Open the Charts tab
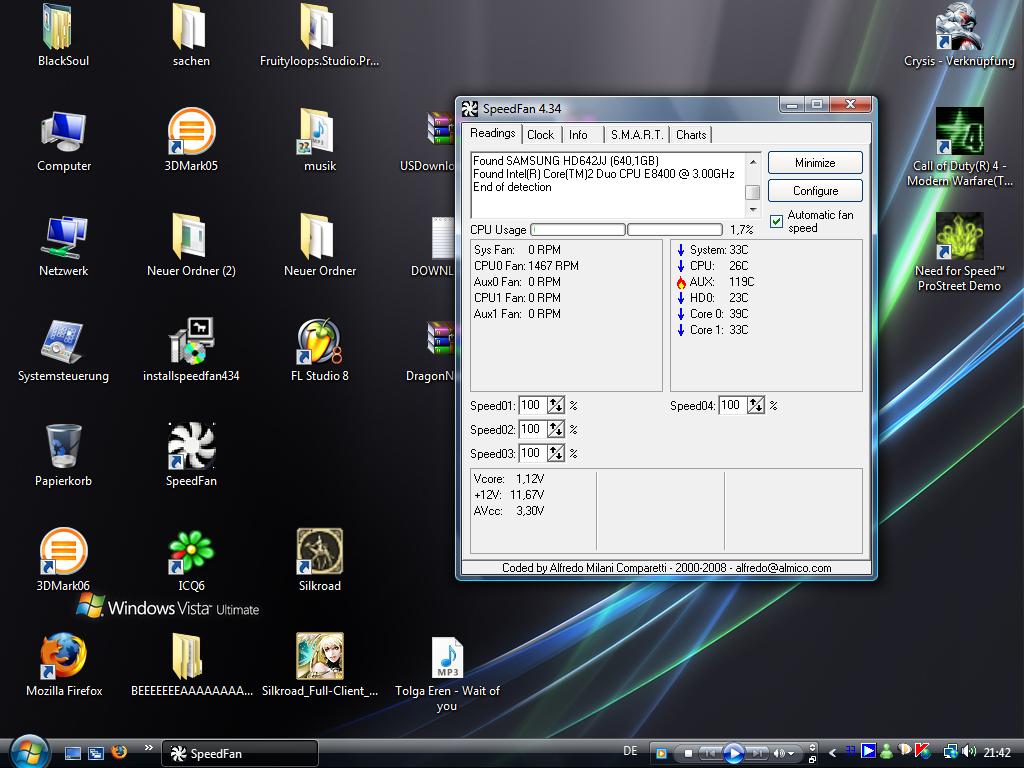1024x768 pixels. pyautogui.click(x=691, y=135)
